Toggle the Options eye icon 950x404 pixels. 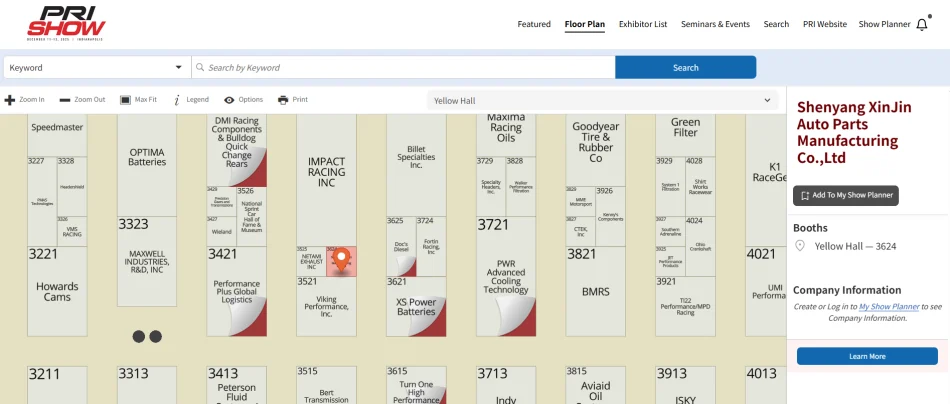point(229,100)
